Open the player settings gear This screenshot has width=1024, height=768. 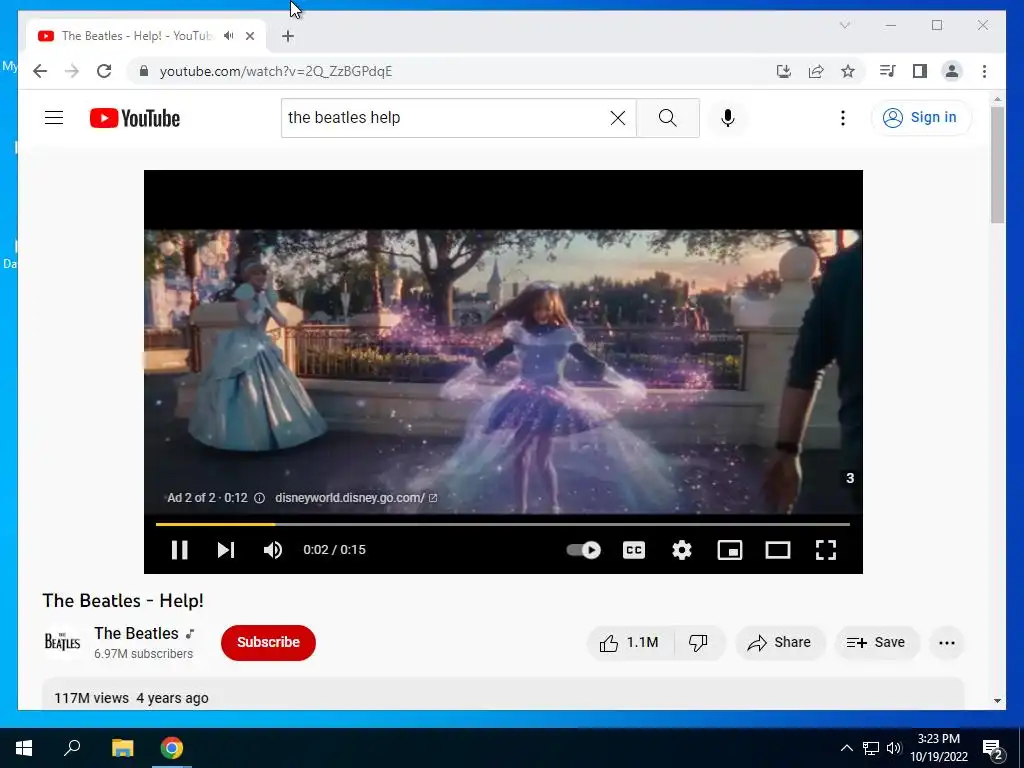682,550
